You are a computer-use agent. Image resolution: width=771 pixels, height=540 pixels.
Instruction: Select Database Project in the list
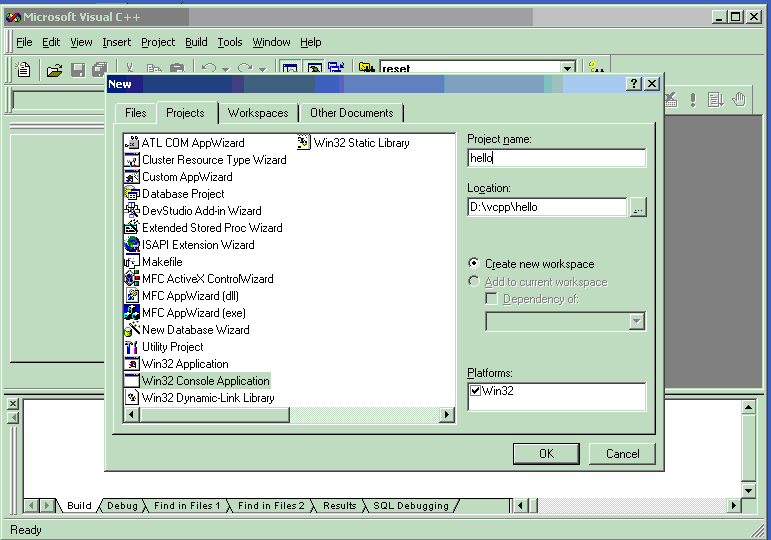175,194
